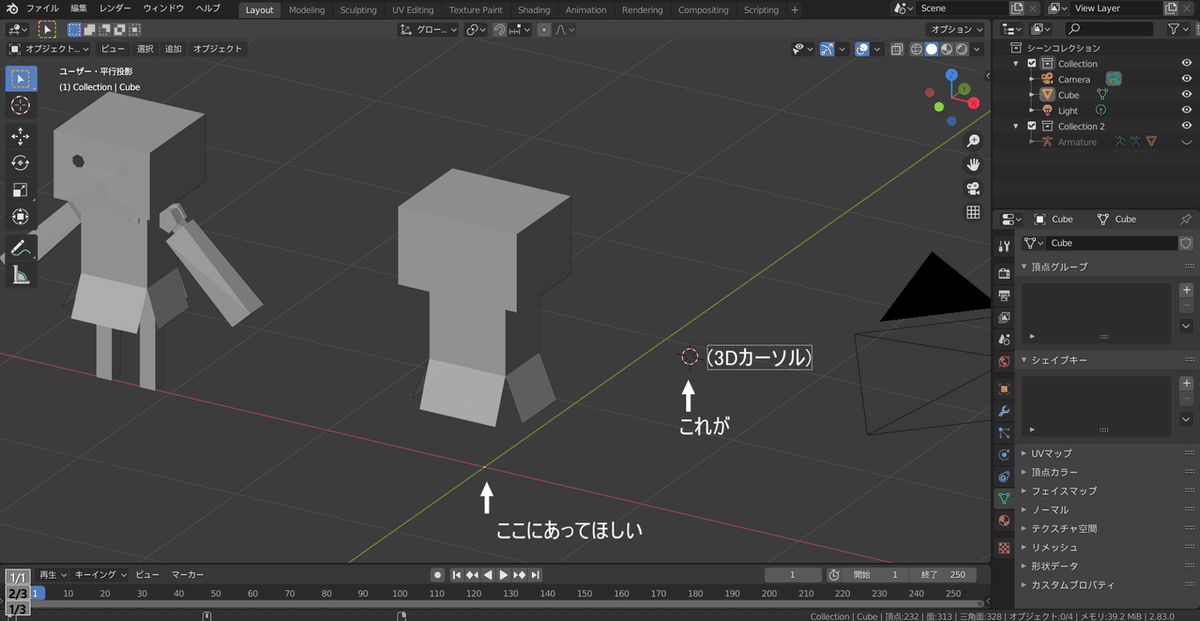Open the Tool properties tab
Viewport: 1200px width, 621px height.
(1004, 246)
